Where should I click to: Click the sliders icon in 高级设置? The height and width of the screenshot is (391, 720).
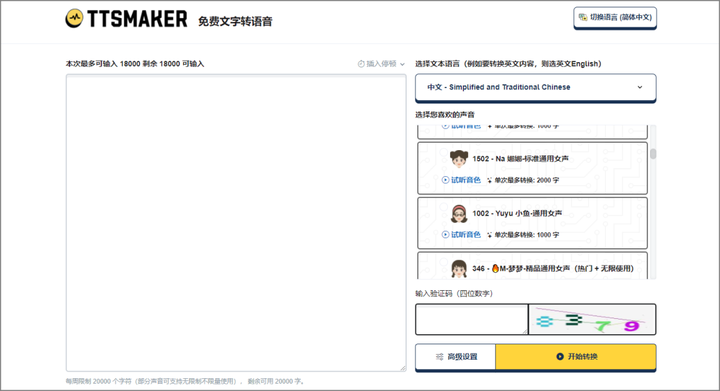(439, 357)
